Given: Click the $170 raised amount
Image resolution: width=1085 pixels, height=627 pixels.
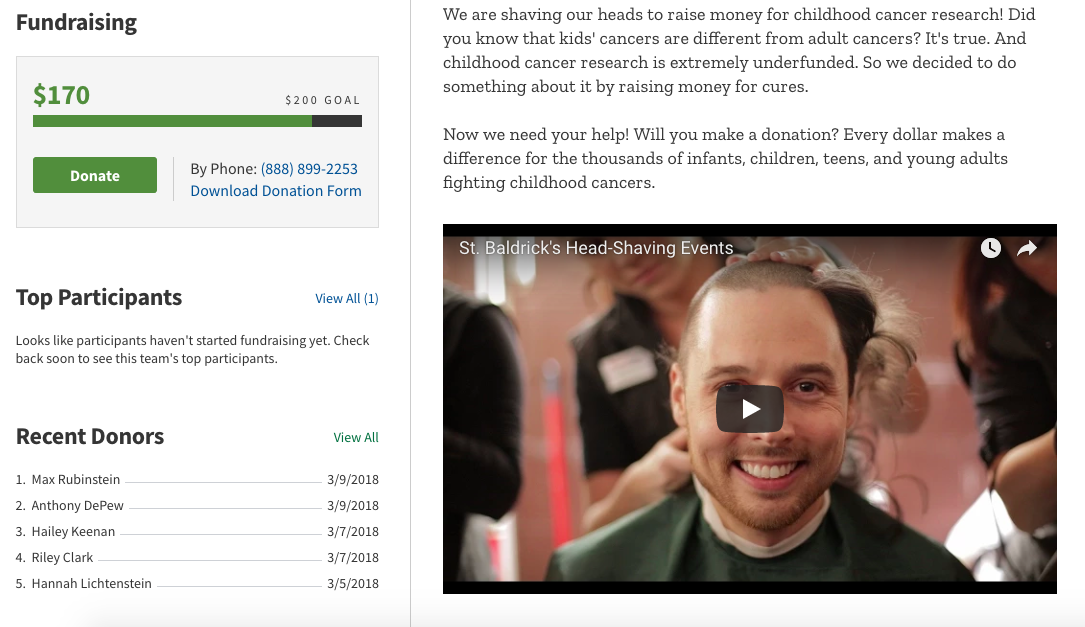Looking at the screenshot, I should [62, 95].
